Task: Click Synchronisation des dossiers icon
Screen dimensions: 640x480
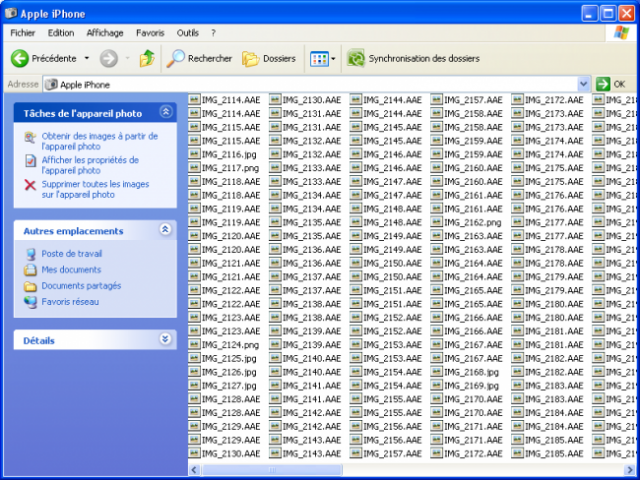Action: pos(356,59)
